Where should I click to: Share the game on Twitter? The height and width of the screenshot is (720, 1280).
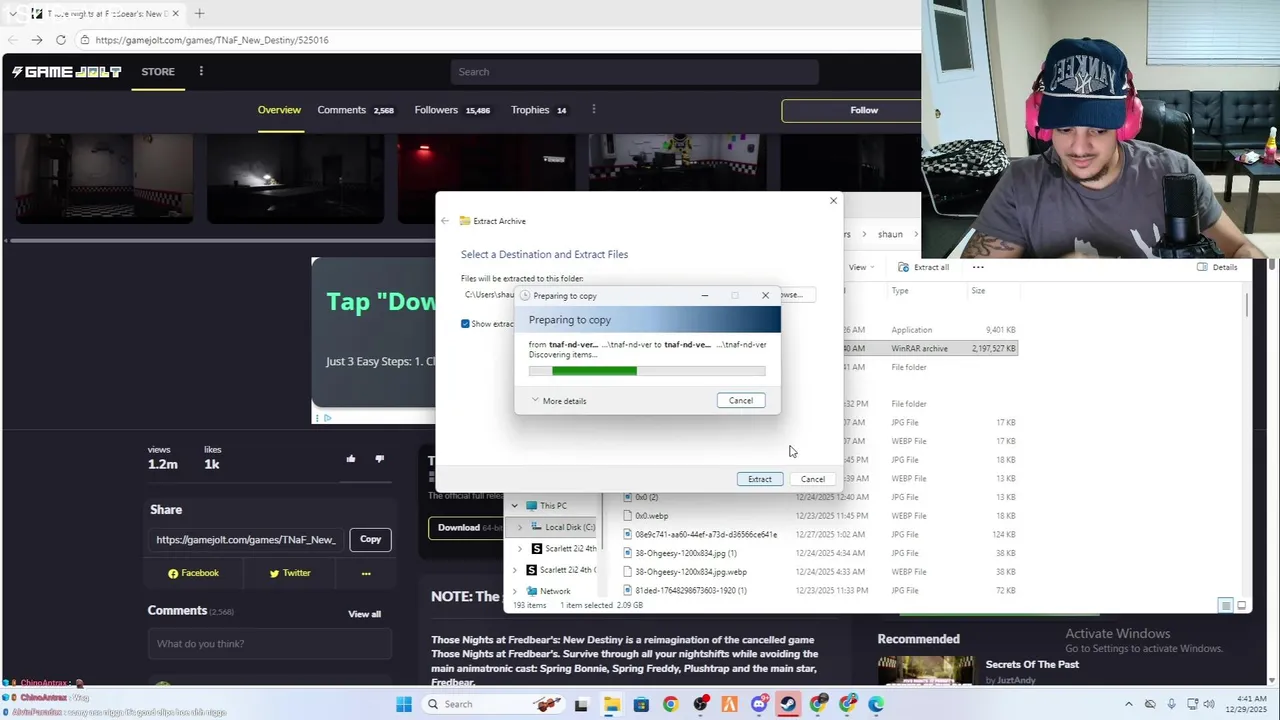click(290, 573)
